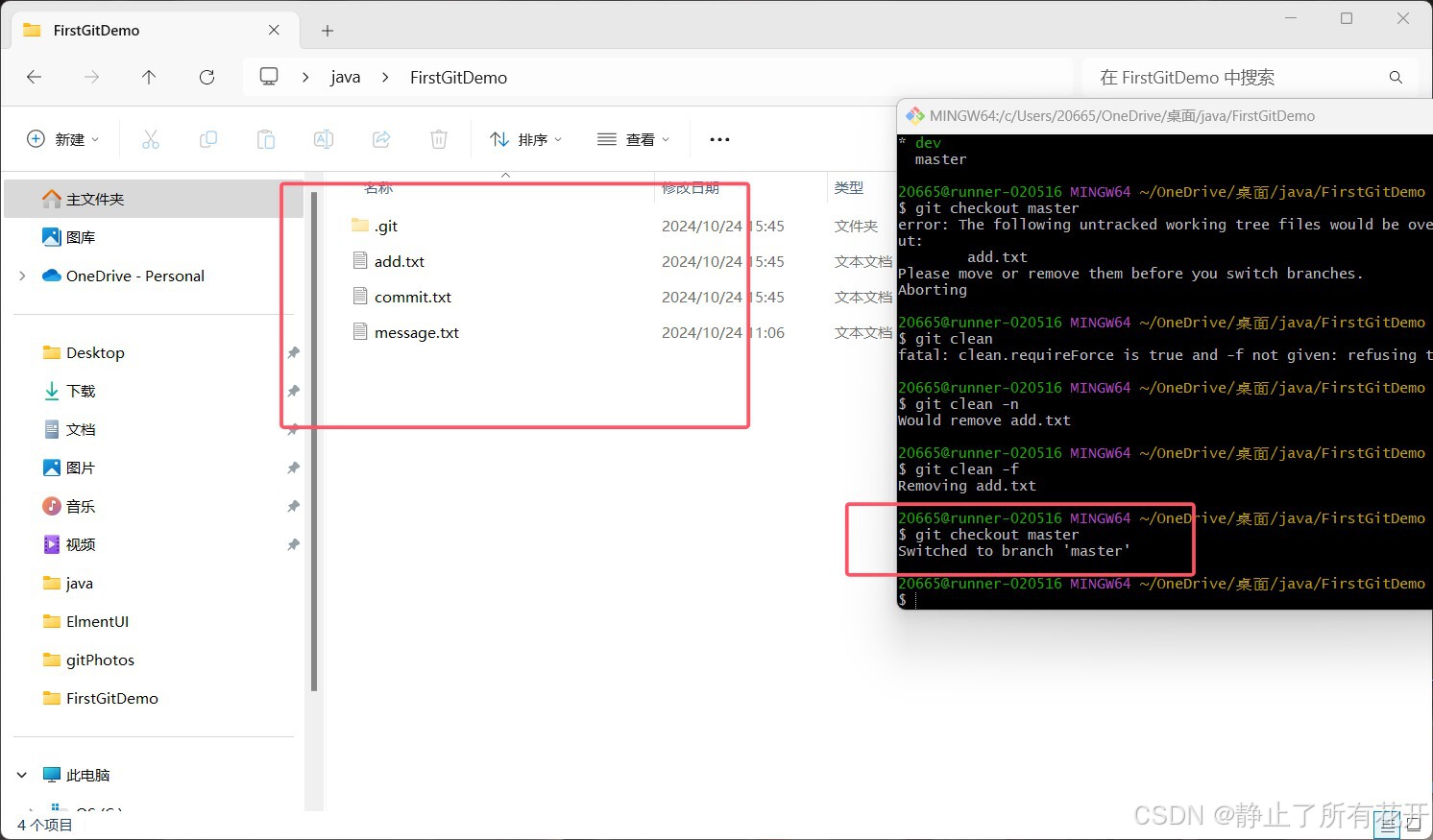Sort by 修改日期 (Date modified) column header
This screenshot has height=840, width=1433.
click(x=691, y=187)
